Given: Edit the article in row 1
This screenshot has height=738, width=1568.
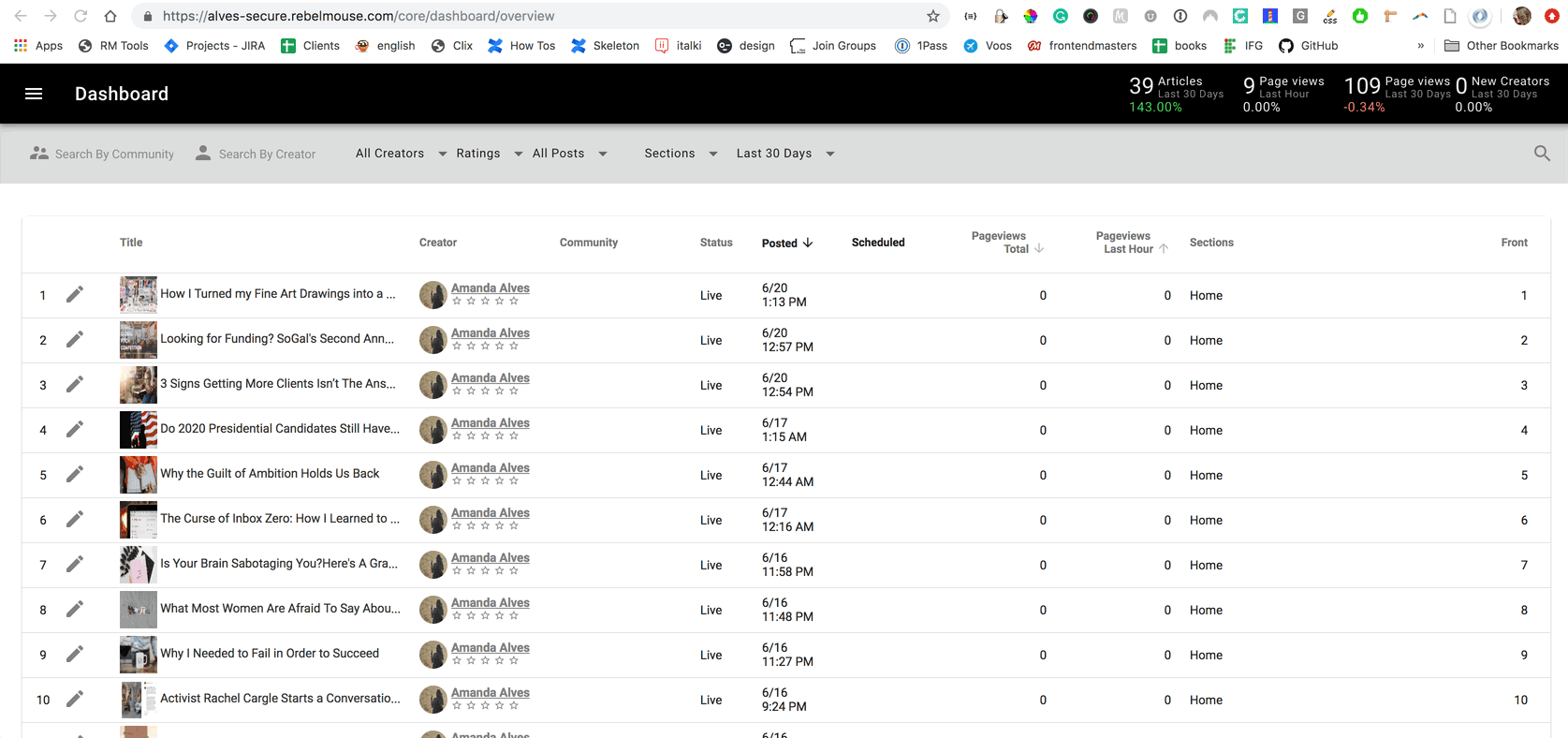Looking at the screenshot, I should click(75, 295).
